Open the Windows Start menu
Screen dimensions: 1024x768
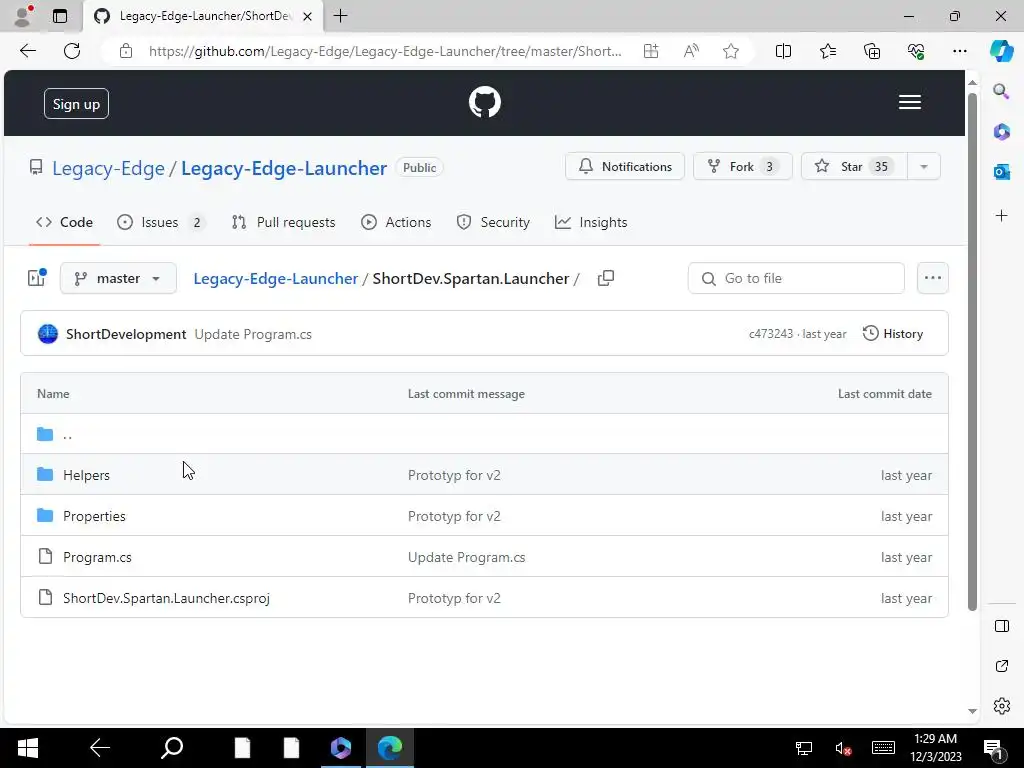point(28,748)
